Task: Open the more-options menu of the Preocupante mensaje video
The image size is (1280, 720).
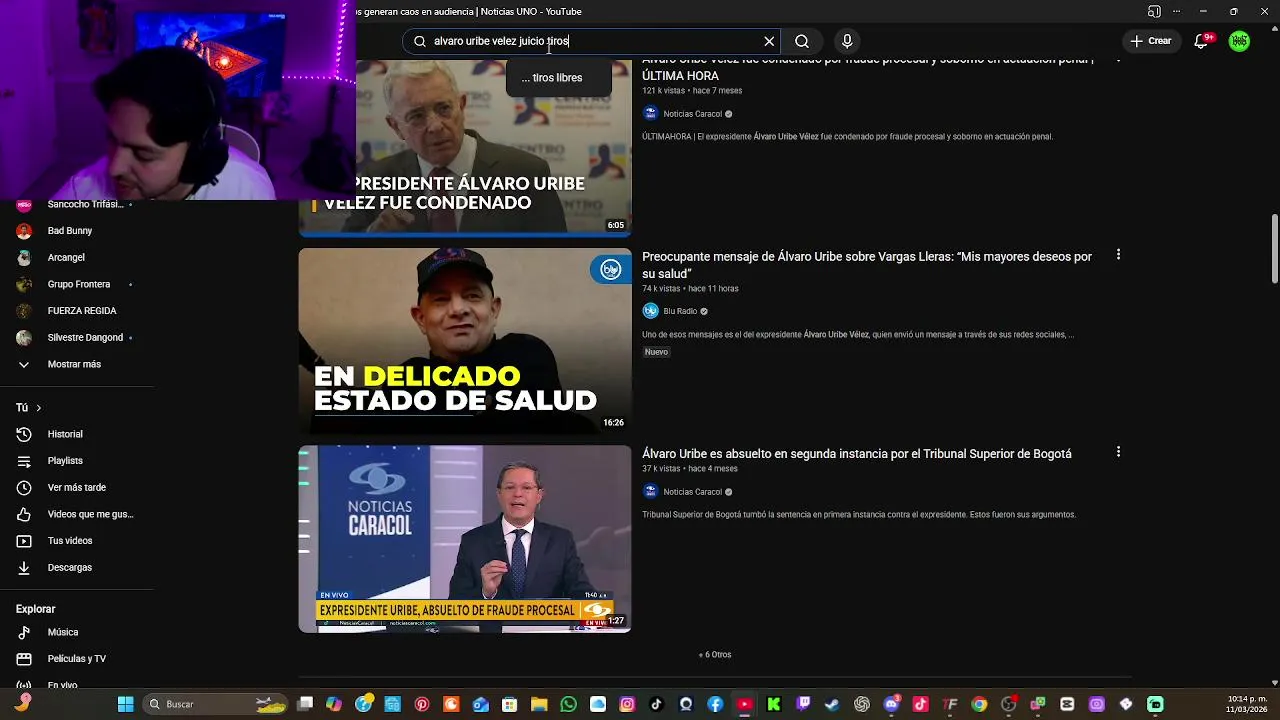Action: coord(1118,255)
